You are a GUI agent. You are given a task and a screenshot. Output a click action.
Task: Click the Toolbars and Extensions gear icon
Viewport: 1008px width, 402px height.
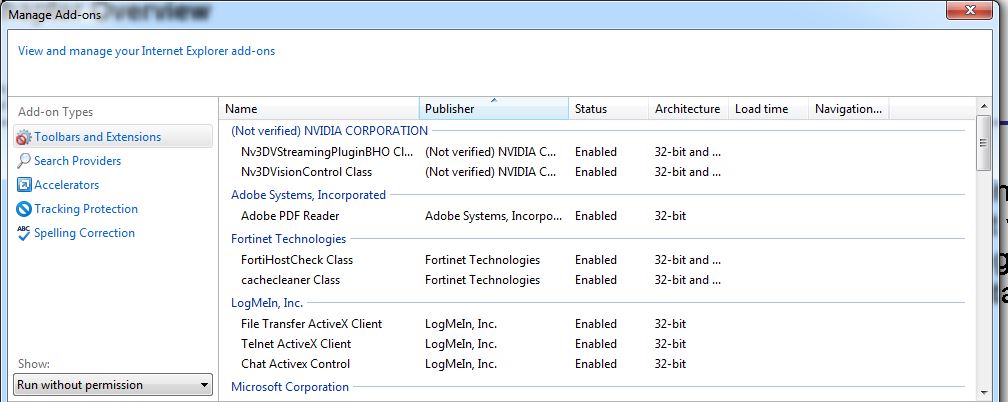[24, 137]
